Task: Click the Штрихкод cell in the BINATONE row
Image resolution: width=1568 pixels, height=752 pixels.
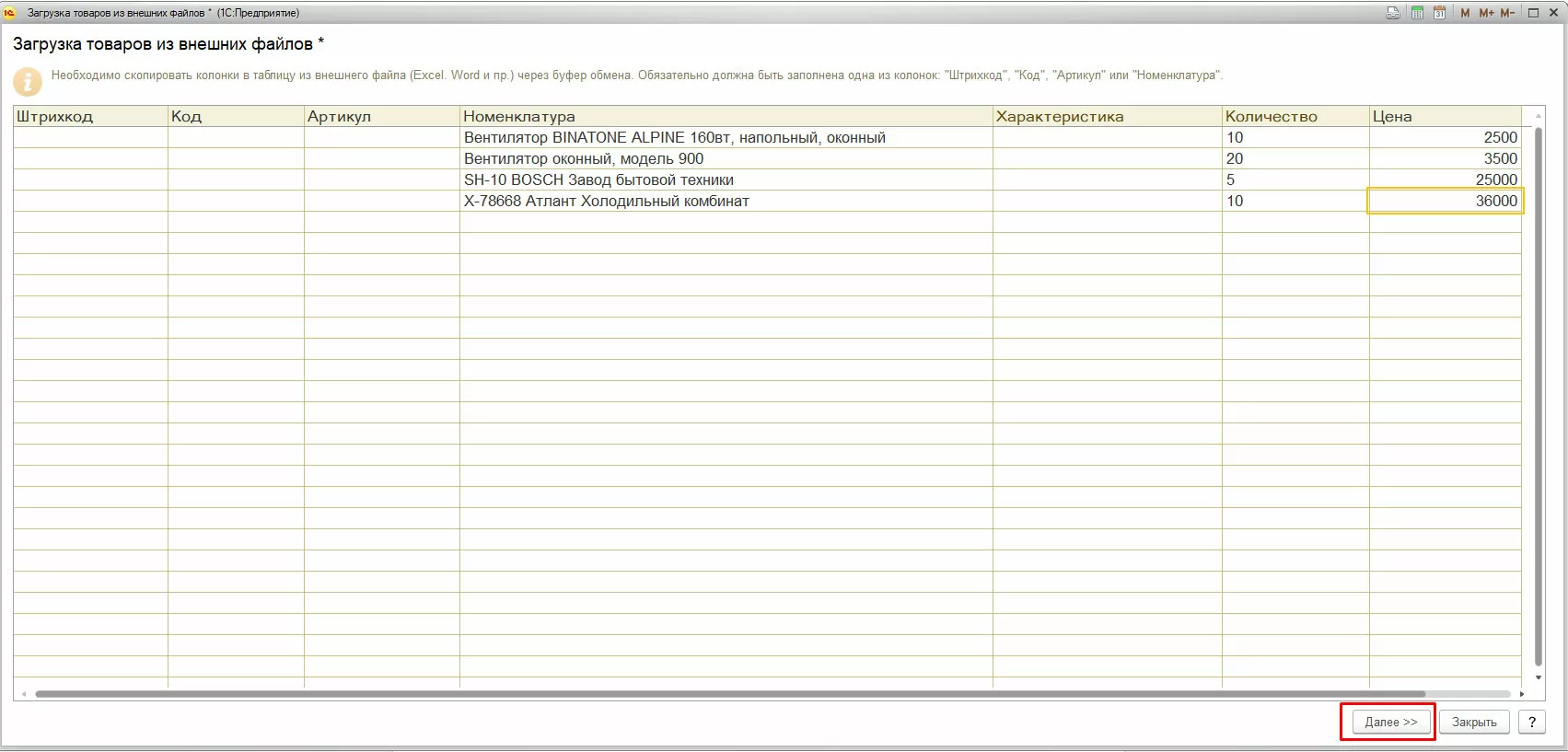Action: click(90, 137)
